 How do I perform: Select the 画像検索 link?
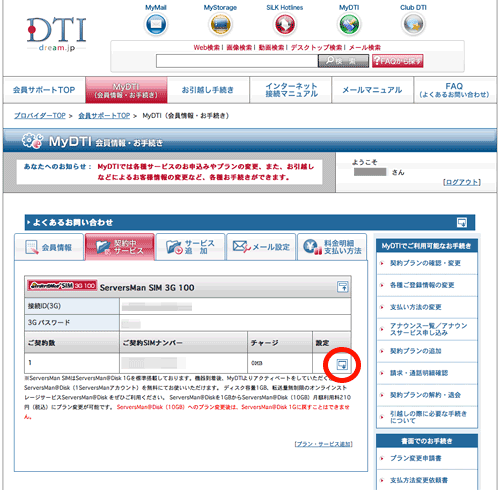pyautogui.click(x=239, y=47)
